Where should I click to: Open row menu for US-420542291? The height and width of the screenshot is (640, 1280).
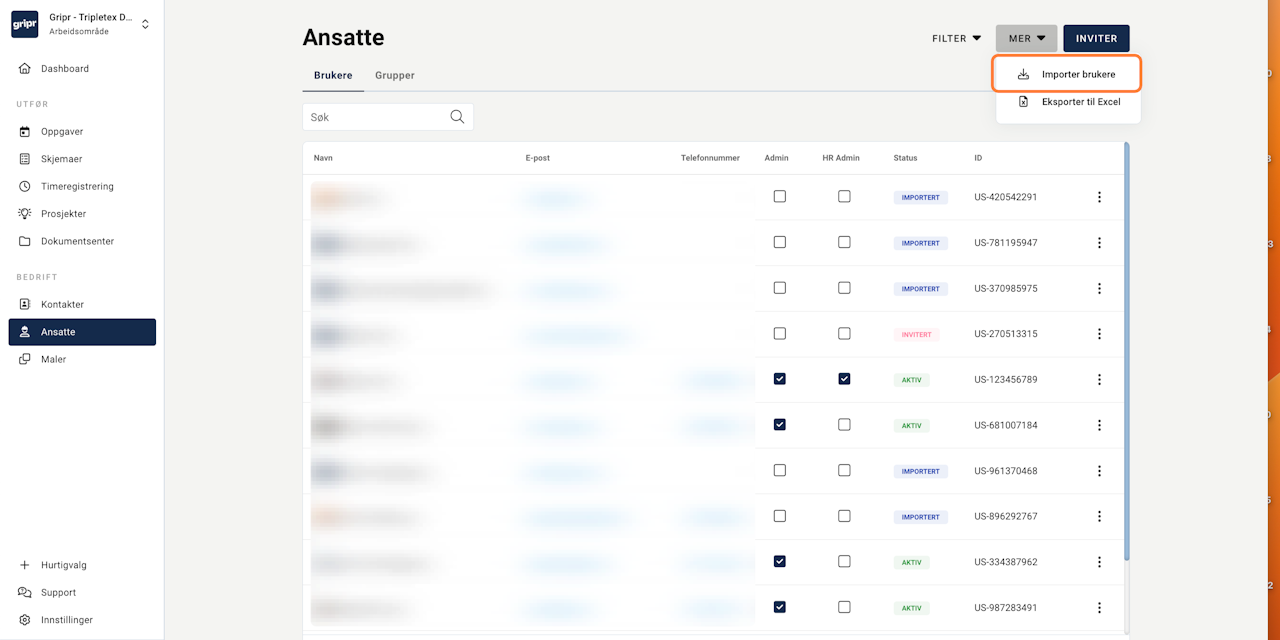click(1099, 197)
